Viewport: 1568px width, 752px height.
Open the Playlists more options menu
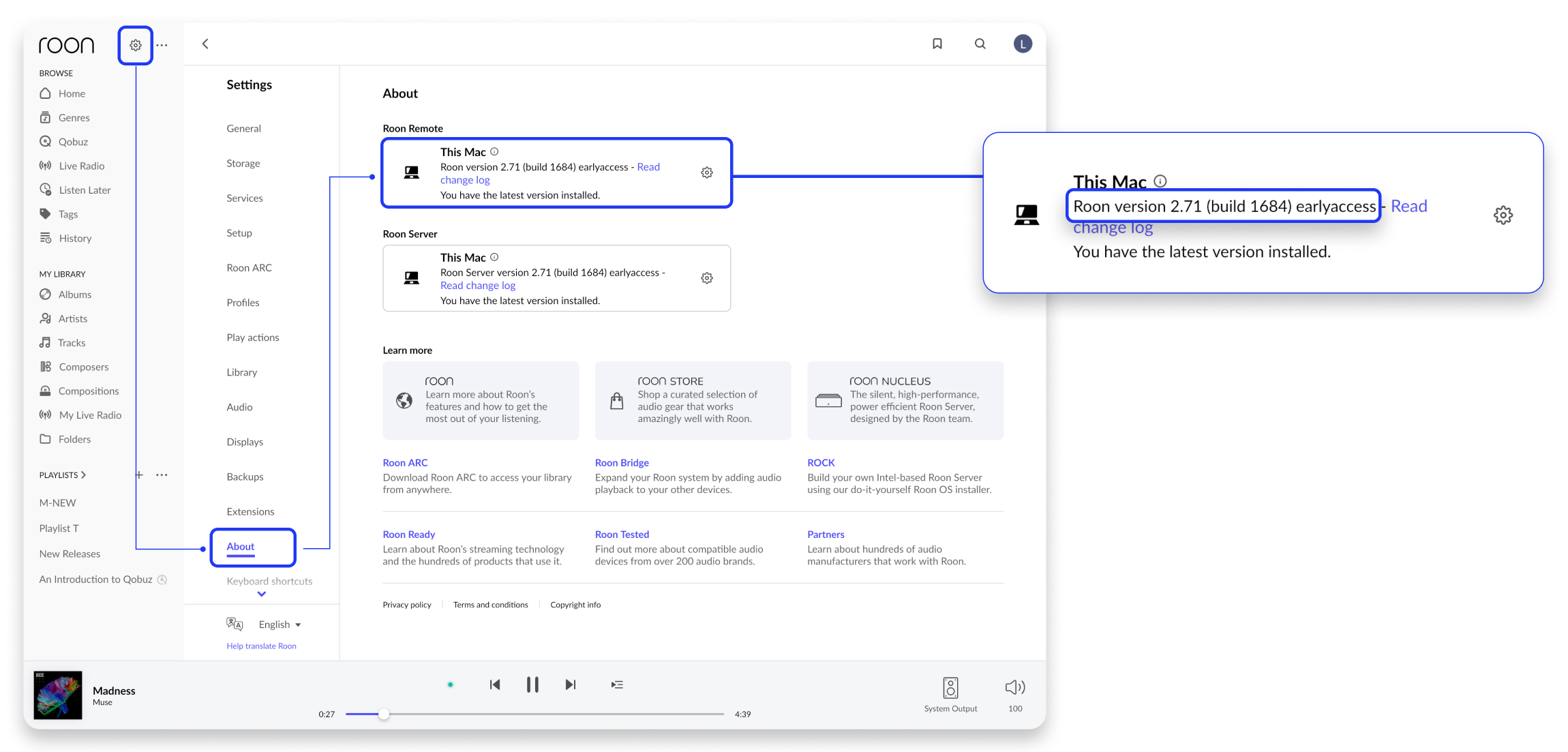point(162,475)
